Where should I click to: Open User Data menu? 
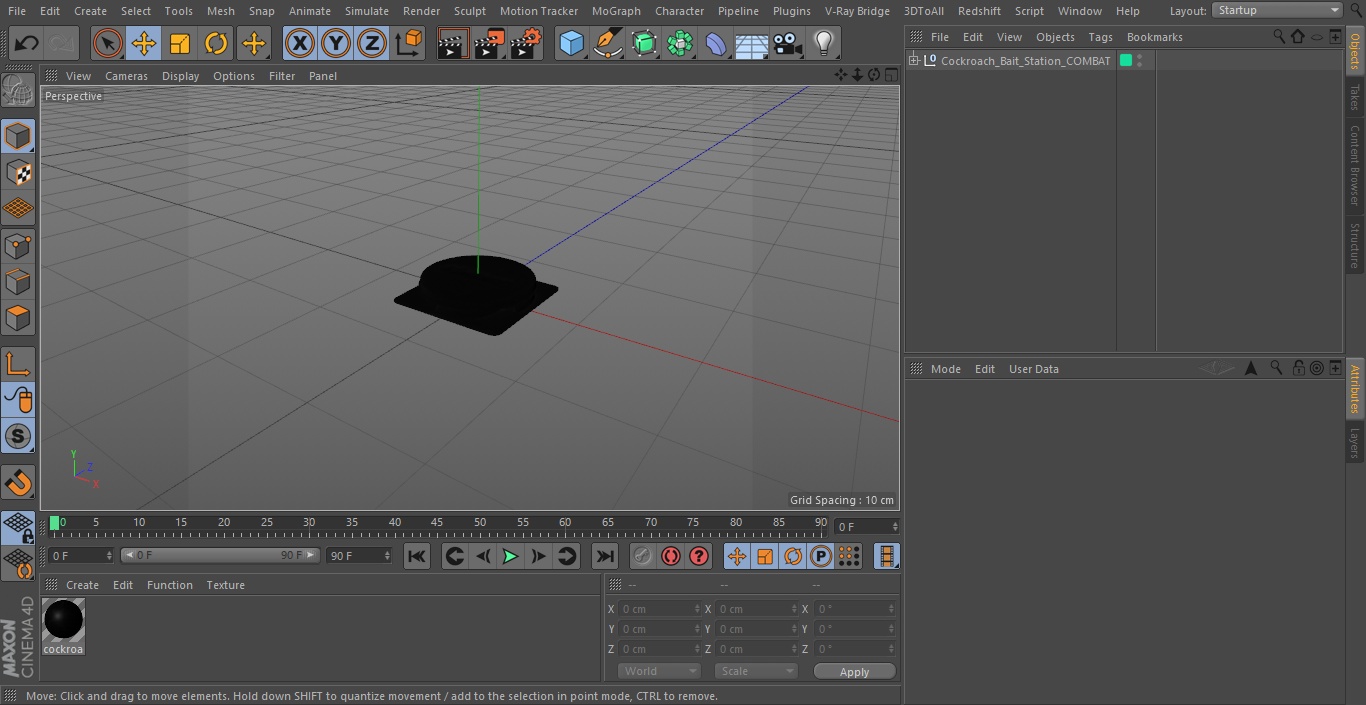click(x=1033, y=369)
